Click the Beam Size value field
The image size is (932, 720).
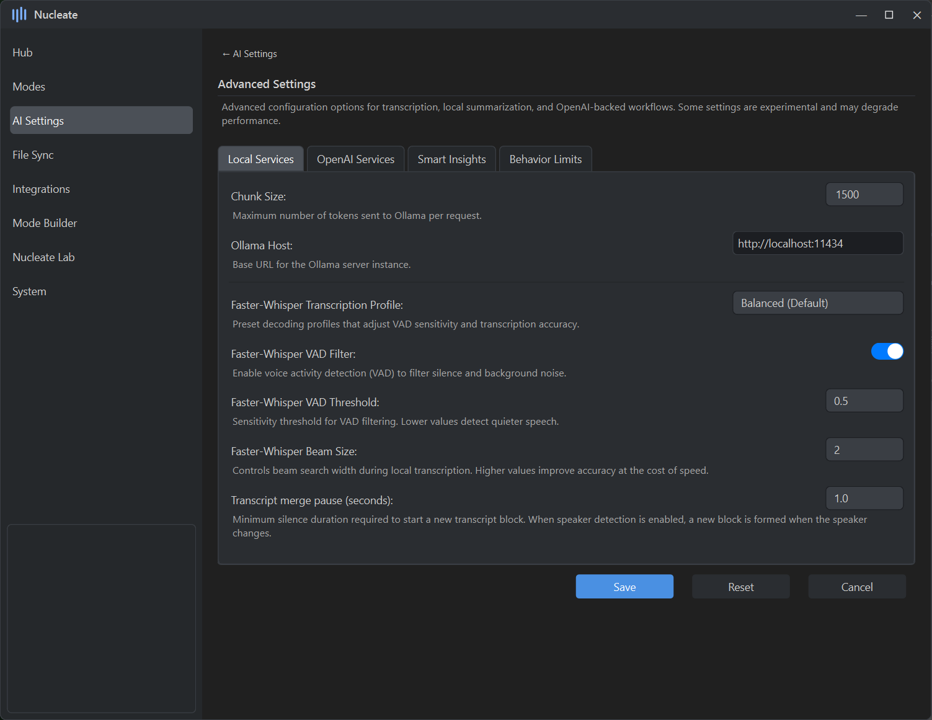point(864,450)
